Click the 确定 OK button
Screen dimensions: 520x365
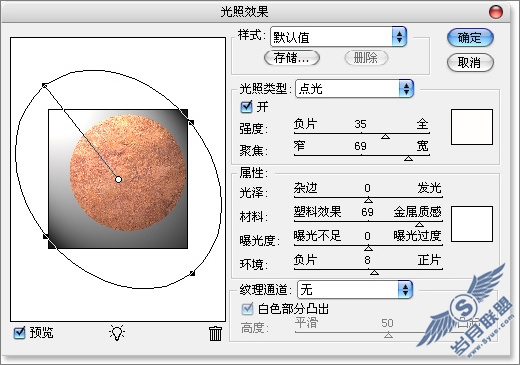pos(470,38)
